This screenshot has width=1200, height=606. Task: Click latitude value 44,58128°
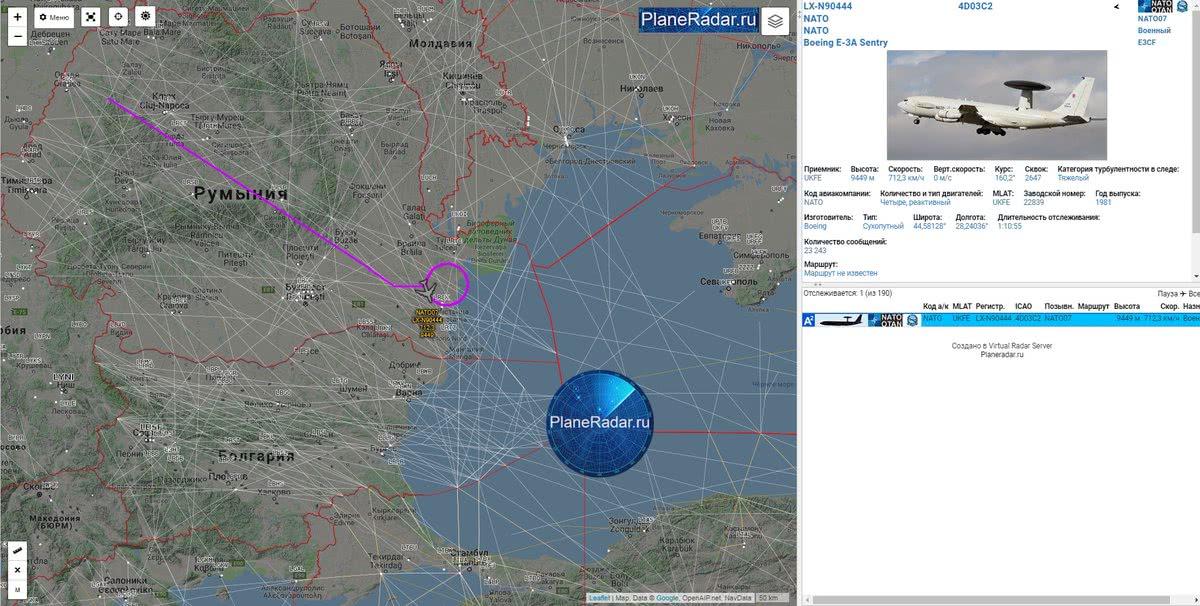[x=930, y=226]
